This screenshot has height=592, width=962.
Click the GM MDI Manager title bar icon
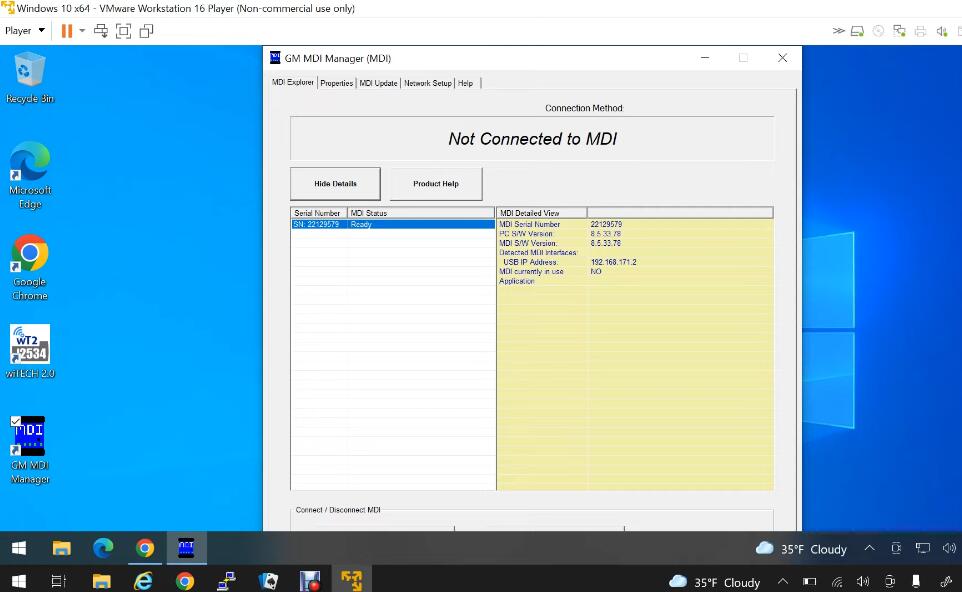(x=275, y=58)
